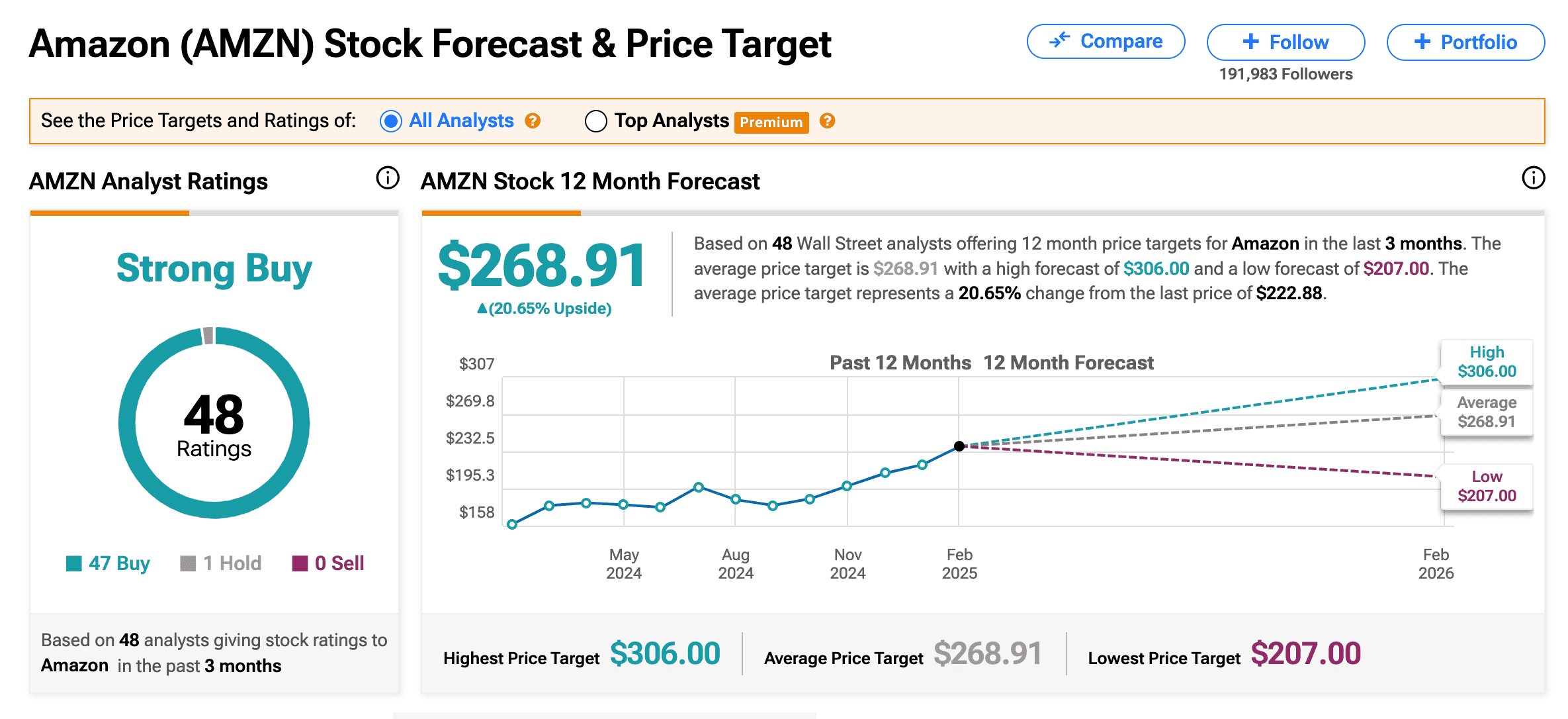The image size is (1568, 719).
Task: Click the AMZN Analyst Ratings info icon
Action: tap(388, 177)
